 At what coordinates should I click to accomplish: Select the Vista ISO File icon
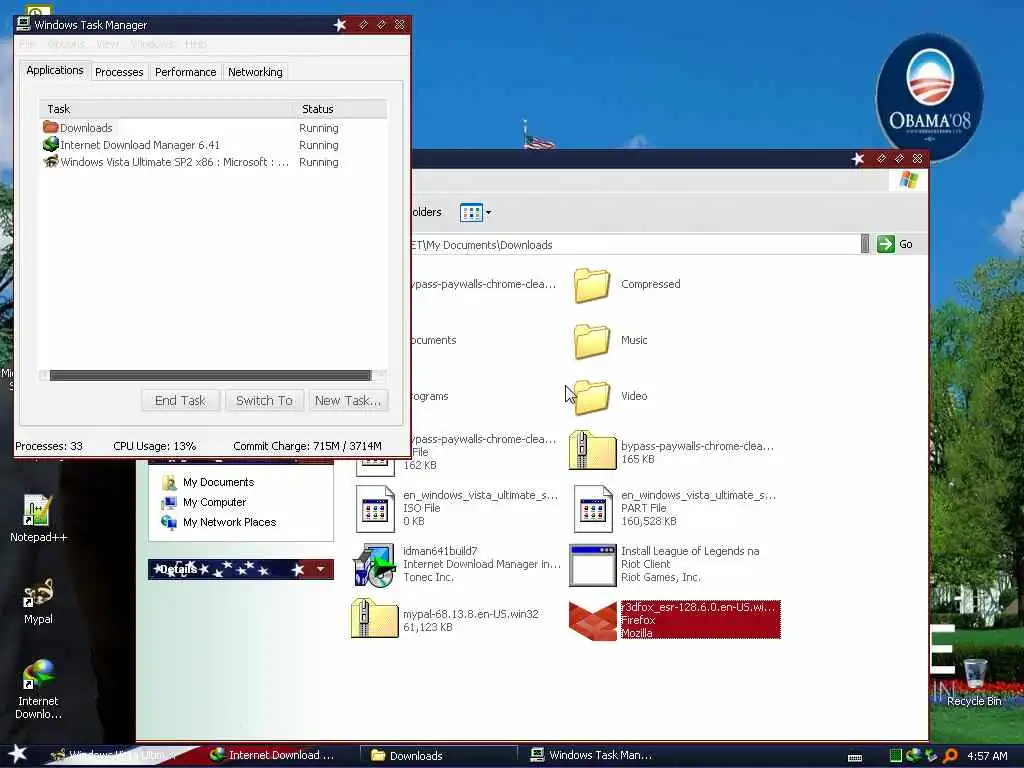point(375,509)
